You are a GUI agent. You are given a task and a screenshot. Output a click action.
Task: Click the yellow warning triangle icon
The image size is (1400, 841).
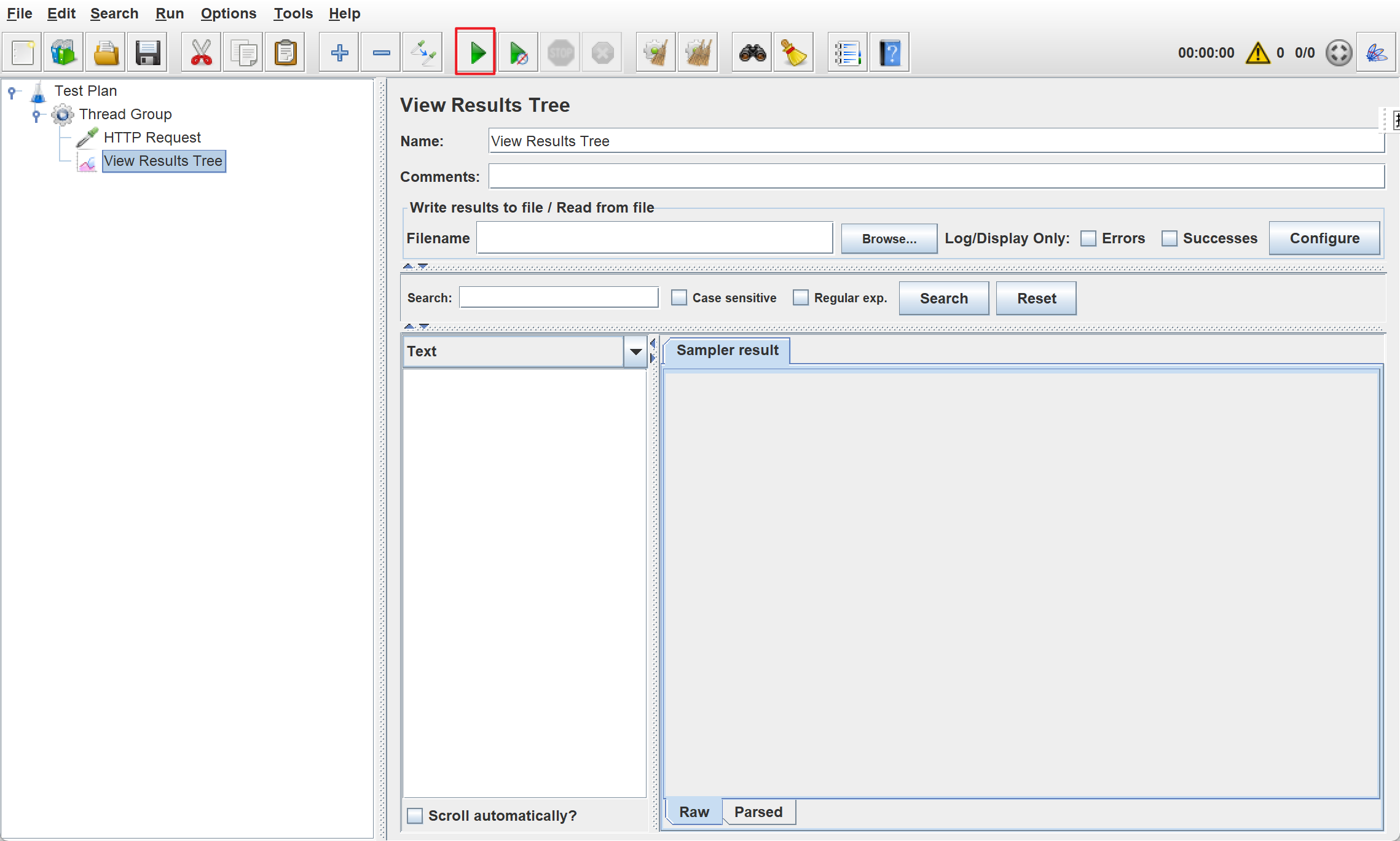coord(1257,53)
